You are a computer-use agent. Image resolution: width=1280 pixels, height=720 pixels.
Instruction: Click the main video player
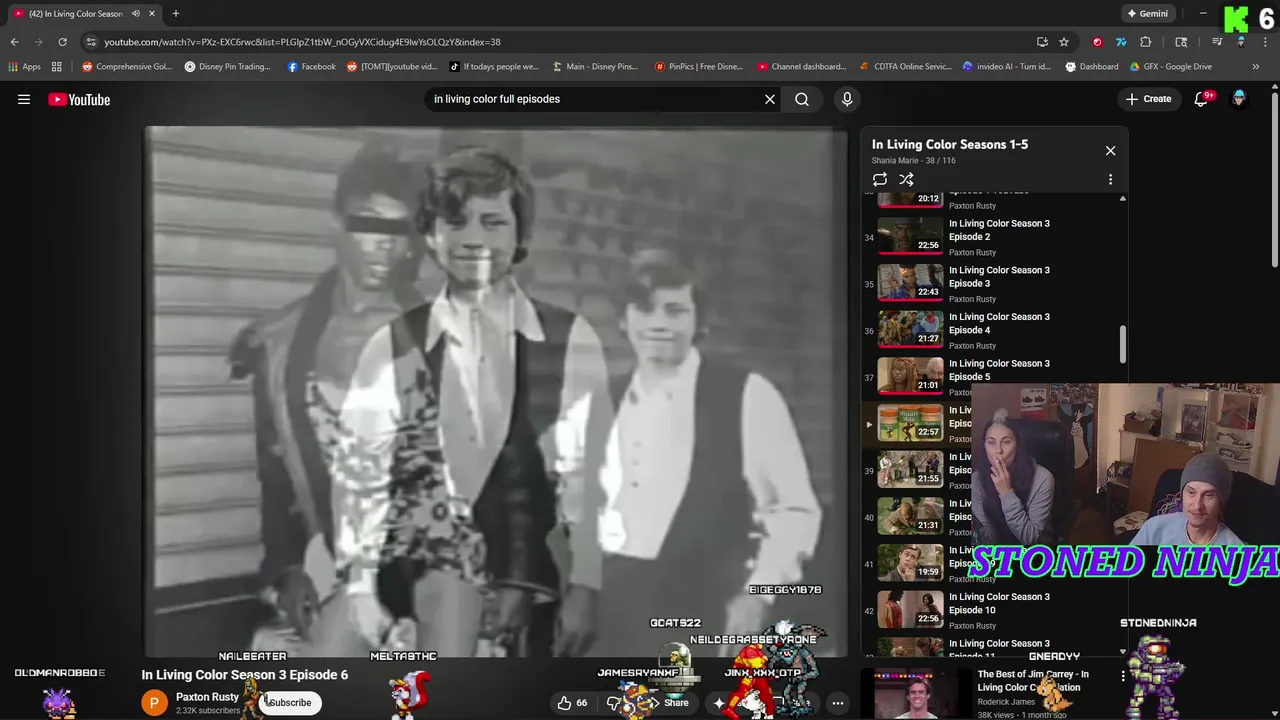496,392
